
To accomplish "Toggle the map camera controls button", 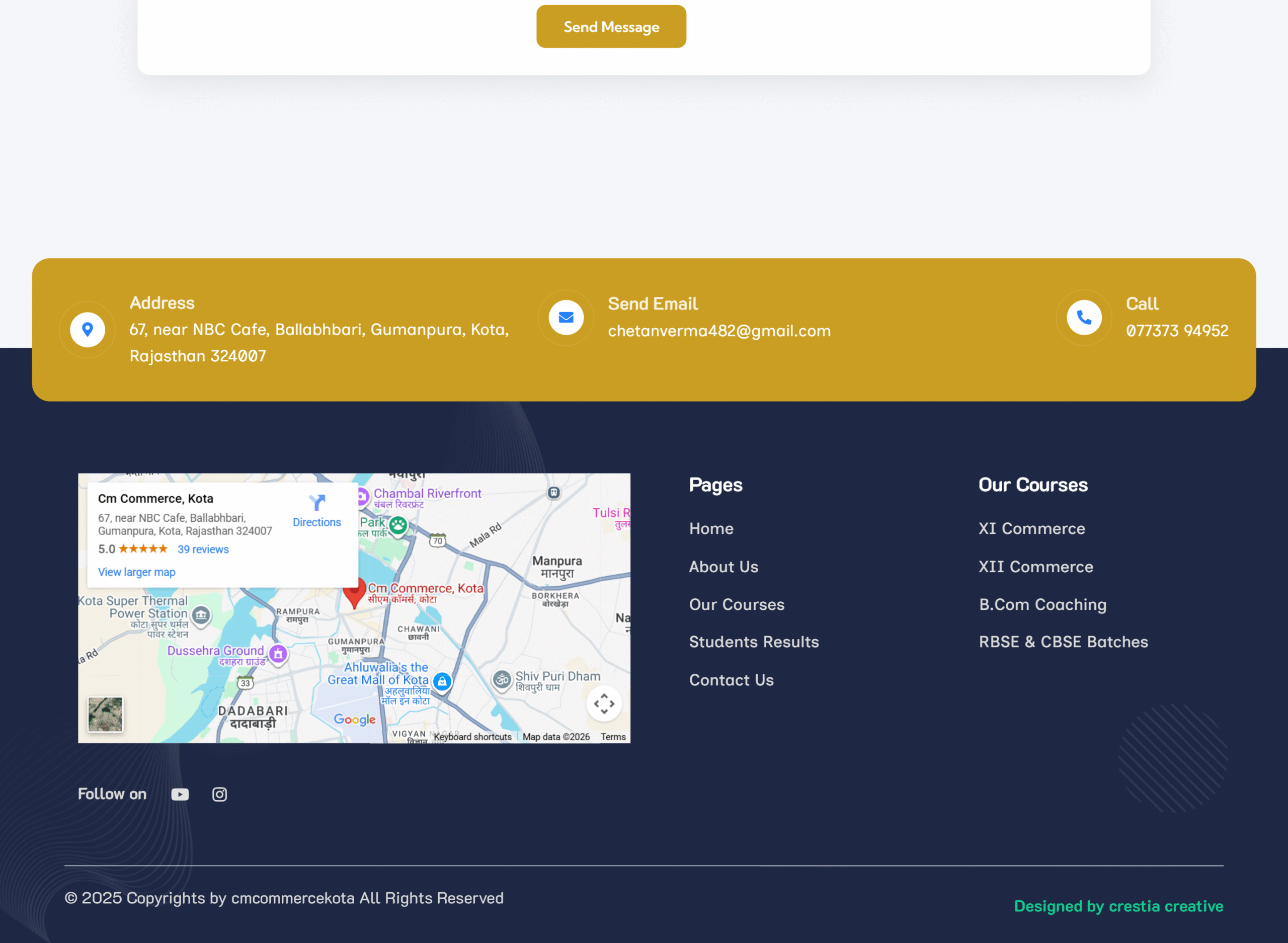I will (x=604, y=703).
